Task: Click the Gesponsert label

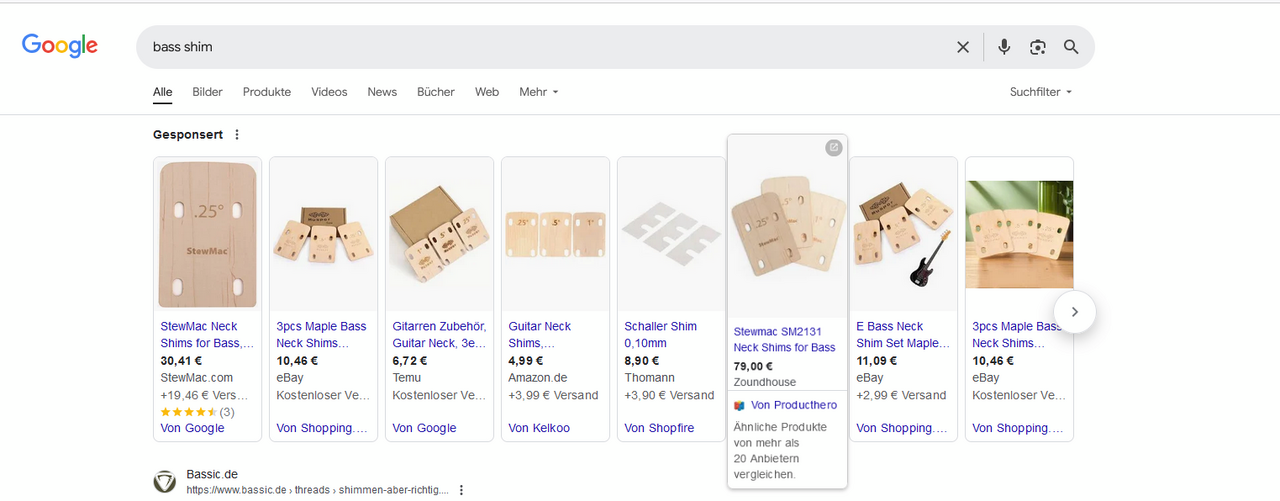Action: click(x=188, y=135)
